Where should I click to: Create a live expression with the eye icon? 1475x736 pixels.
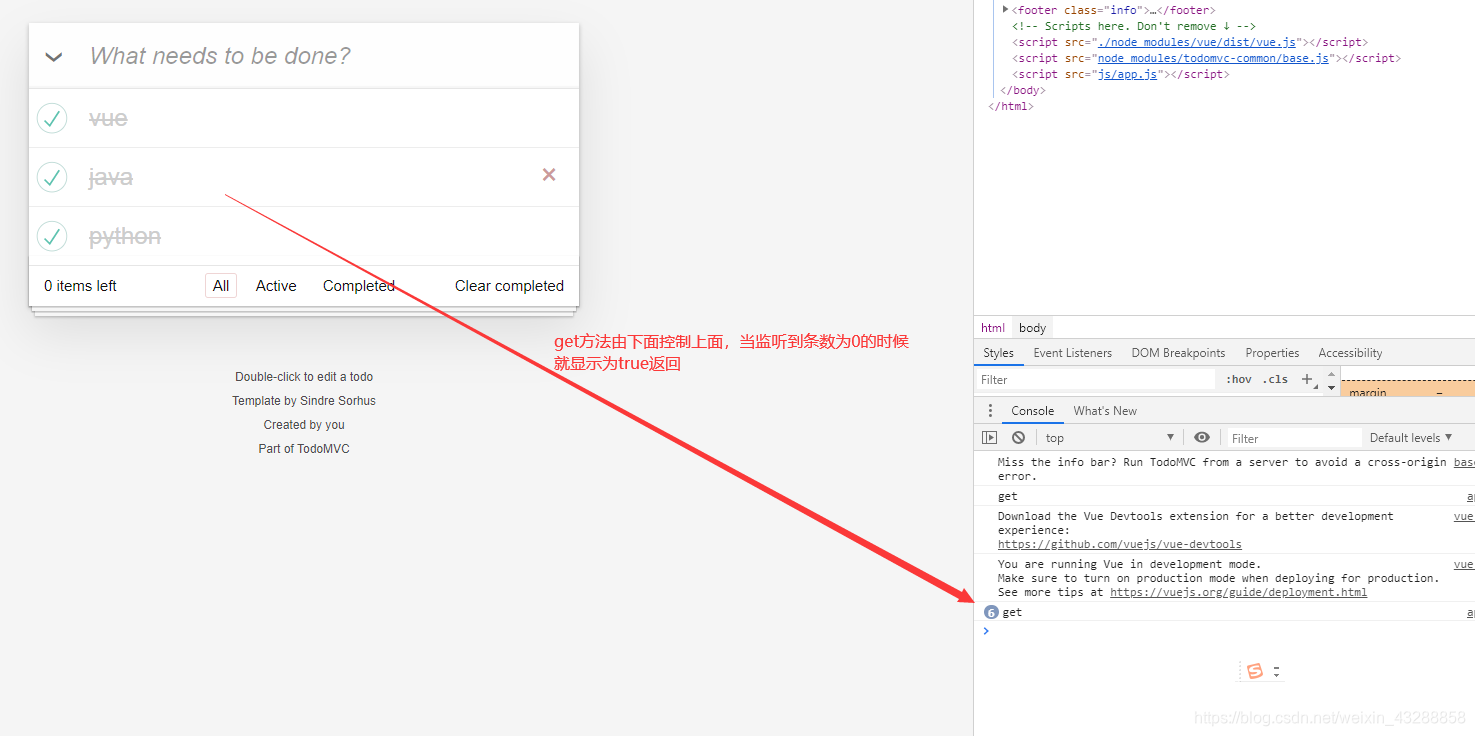(x=1202, y=438)
